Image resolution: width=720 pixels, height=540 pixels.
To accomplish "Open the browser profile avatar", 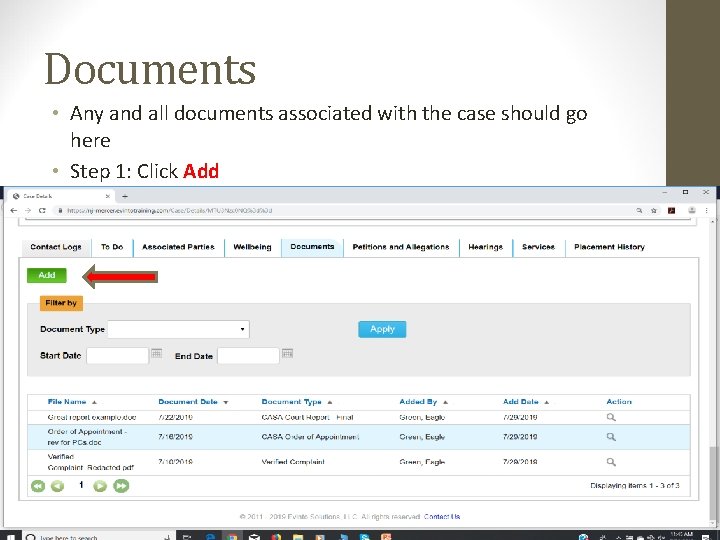I will pos(692,210).
